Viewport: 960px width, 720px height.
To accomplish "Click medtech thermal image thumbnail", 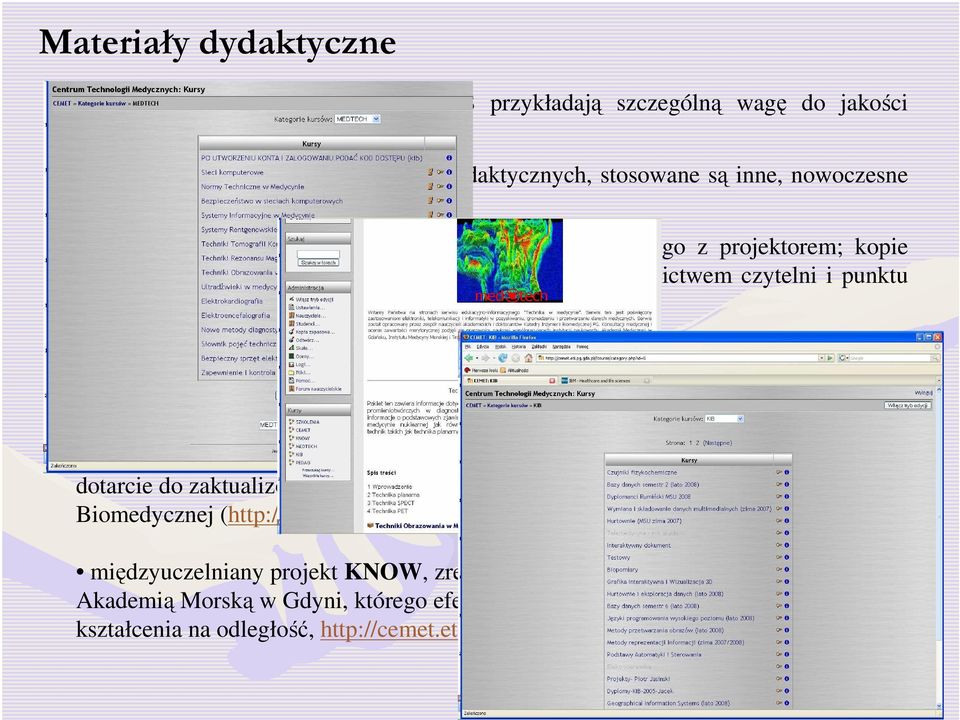I will (510, 261).
